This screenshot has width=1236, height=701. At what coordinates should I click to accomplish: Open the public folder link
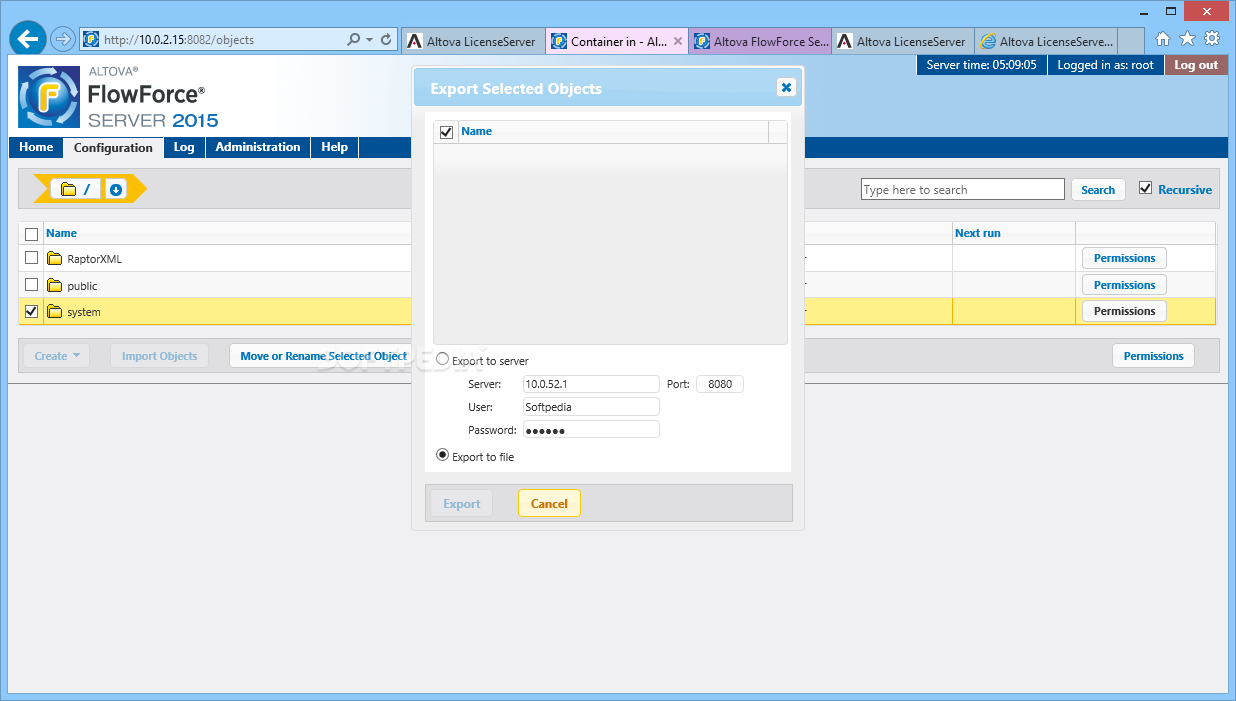(82, 287)
